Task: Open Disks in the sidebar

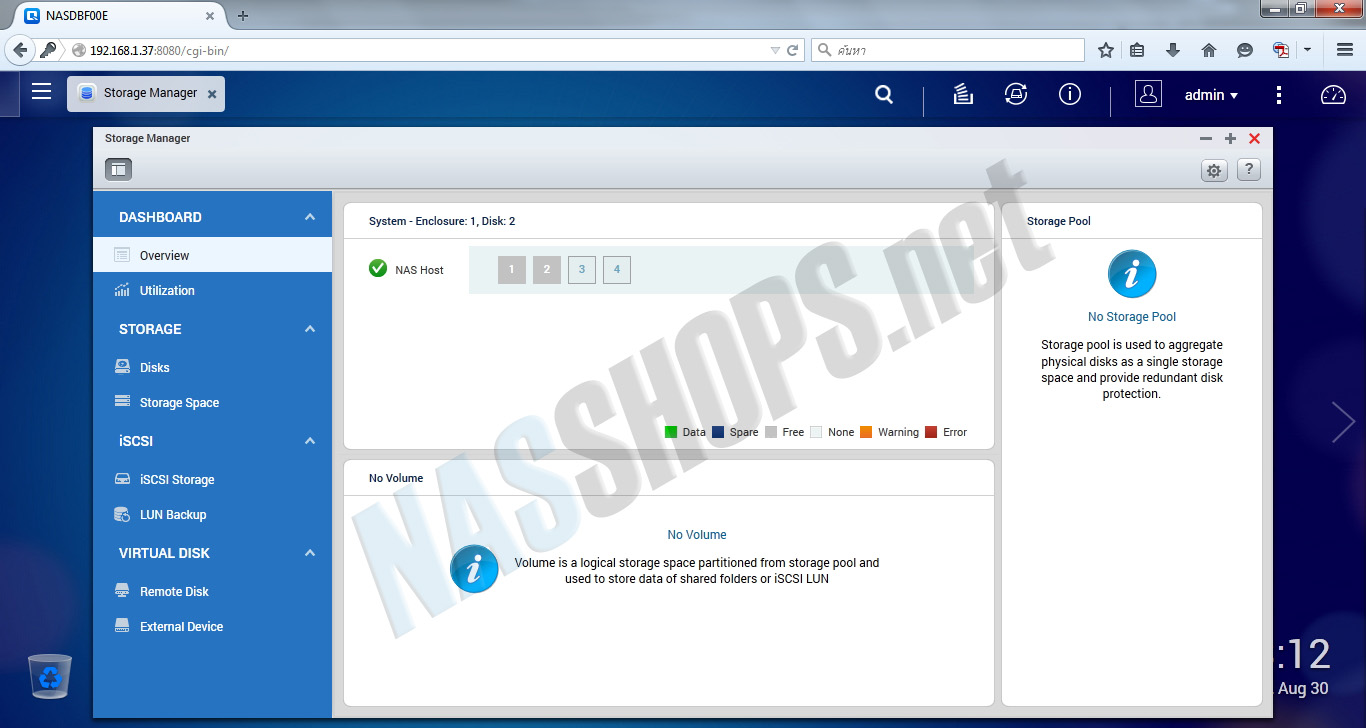Action: [x=212, y=367]
